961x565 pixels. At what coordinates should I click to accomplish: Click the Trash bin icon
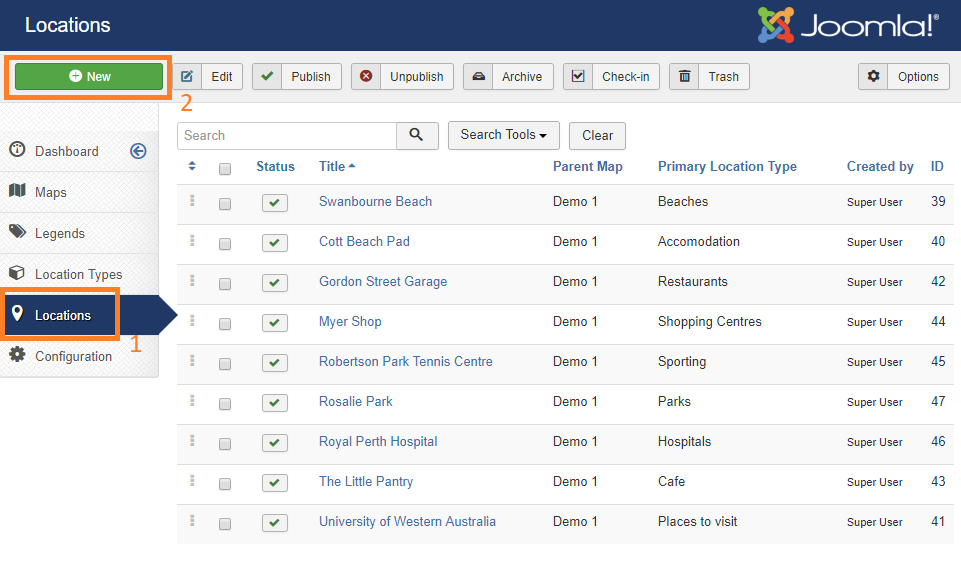pyautogui.click(x=685, y=77)
